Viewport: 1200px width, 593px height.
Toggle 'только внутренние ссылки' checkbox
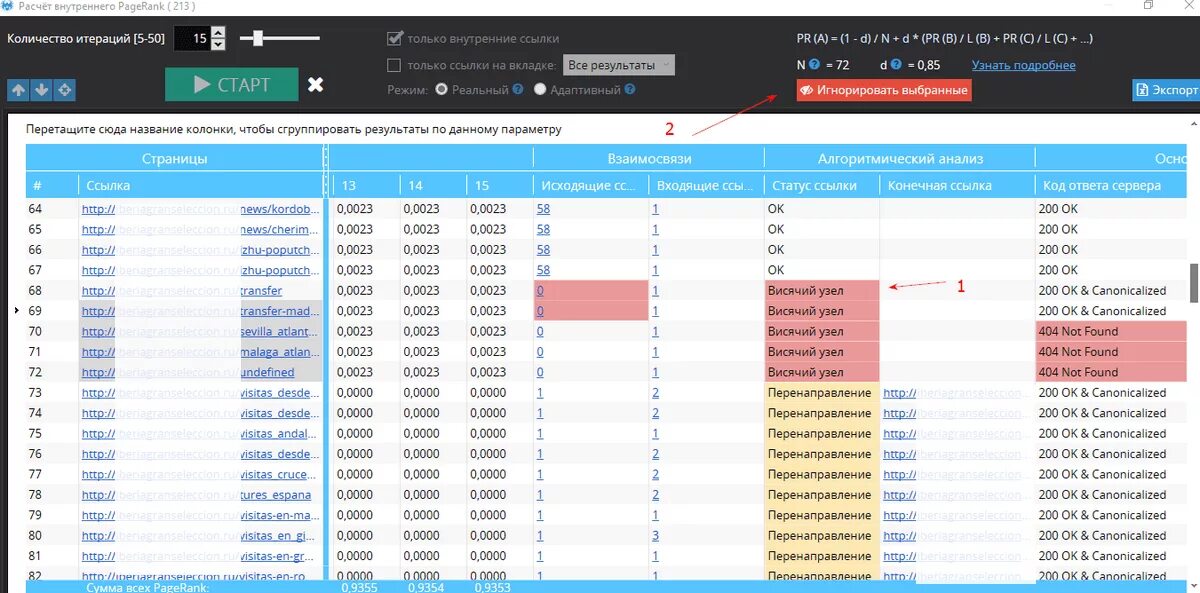pos(394,39)
